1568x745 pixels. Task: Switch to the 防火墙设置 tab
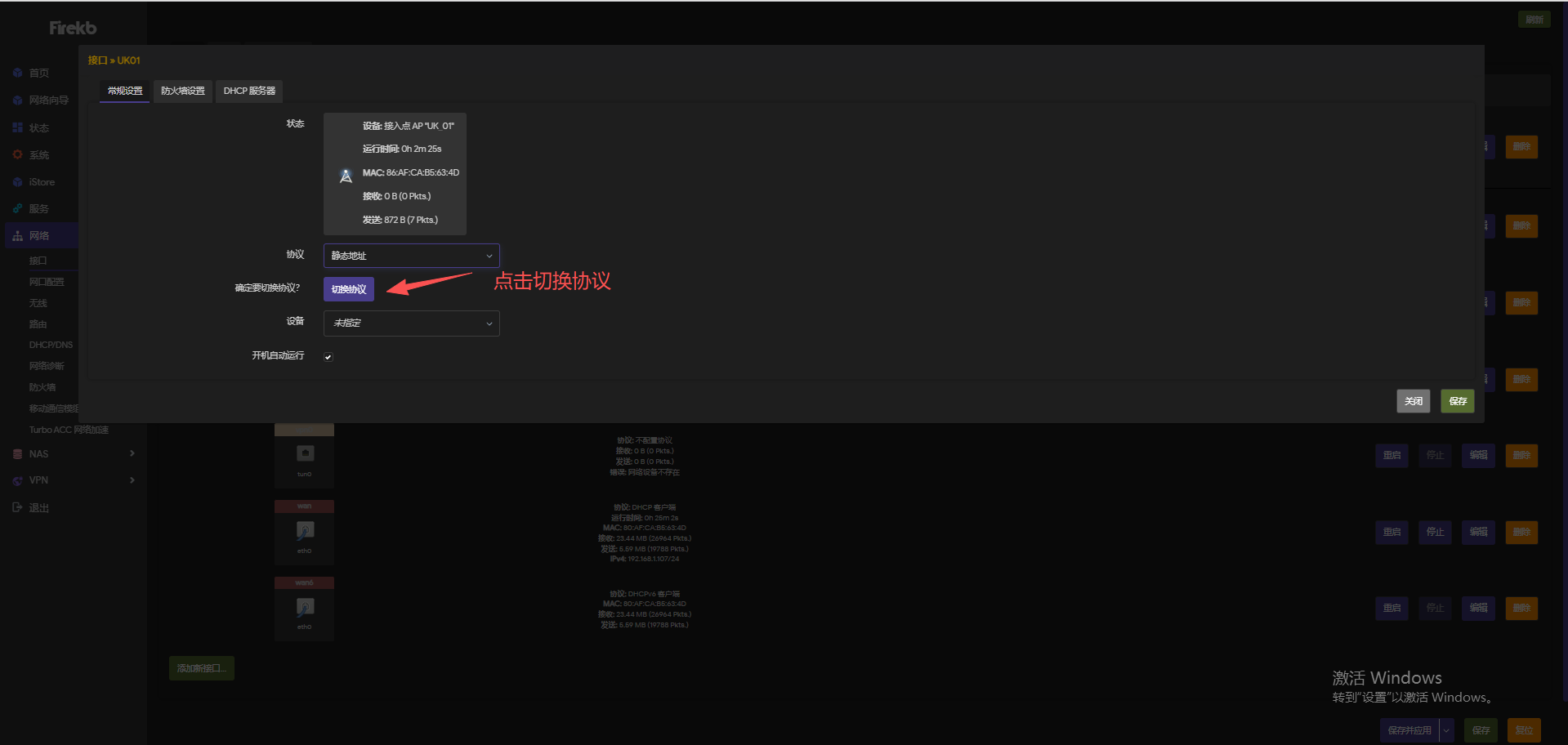click(x=182, y=91)
